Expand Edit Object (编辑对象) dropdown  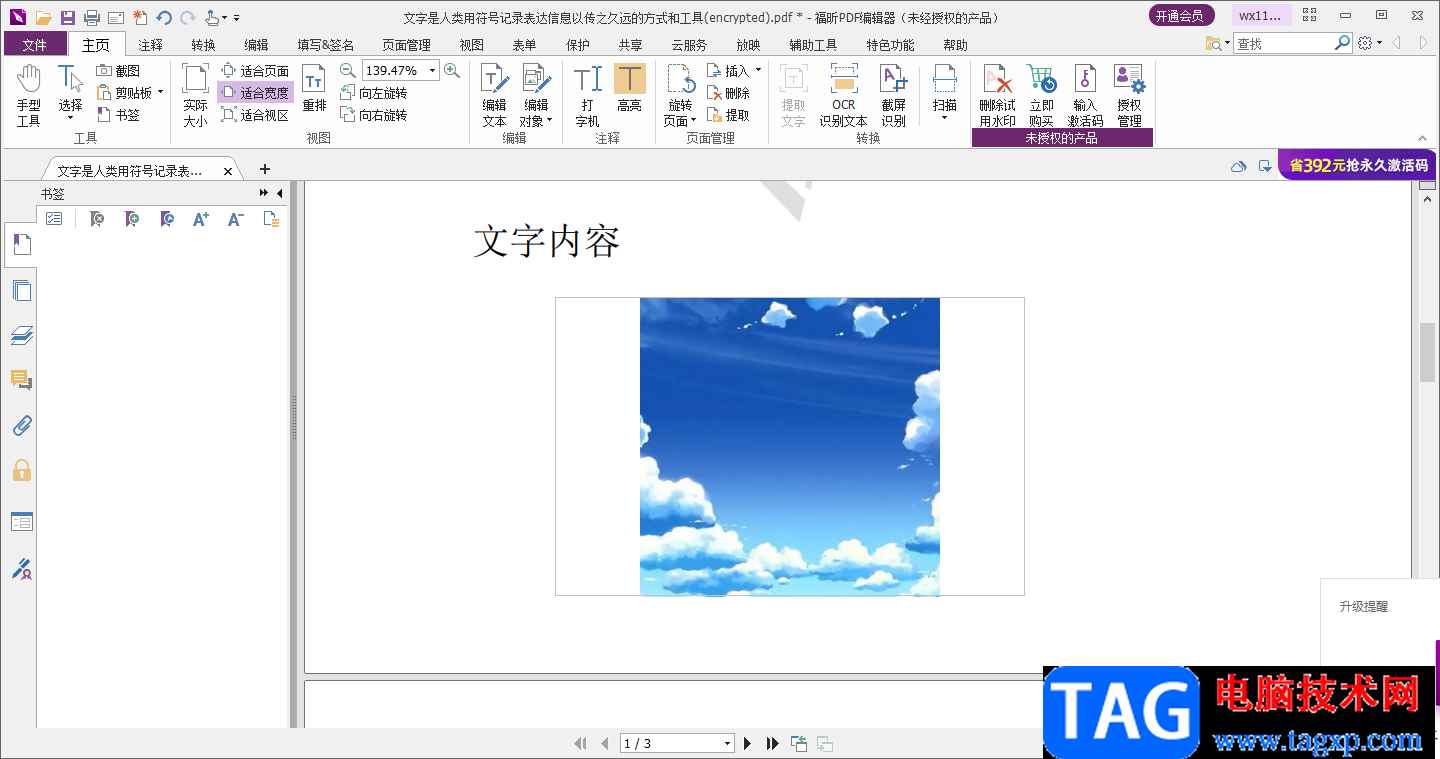click(x=549, y=121)
